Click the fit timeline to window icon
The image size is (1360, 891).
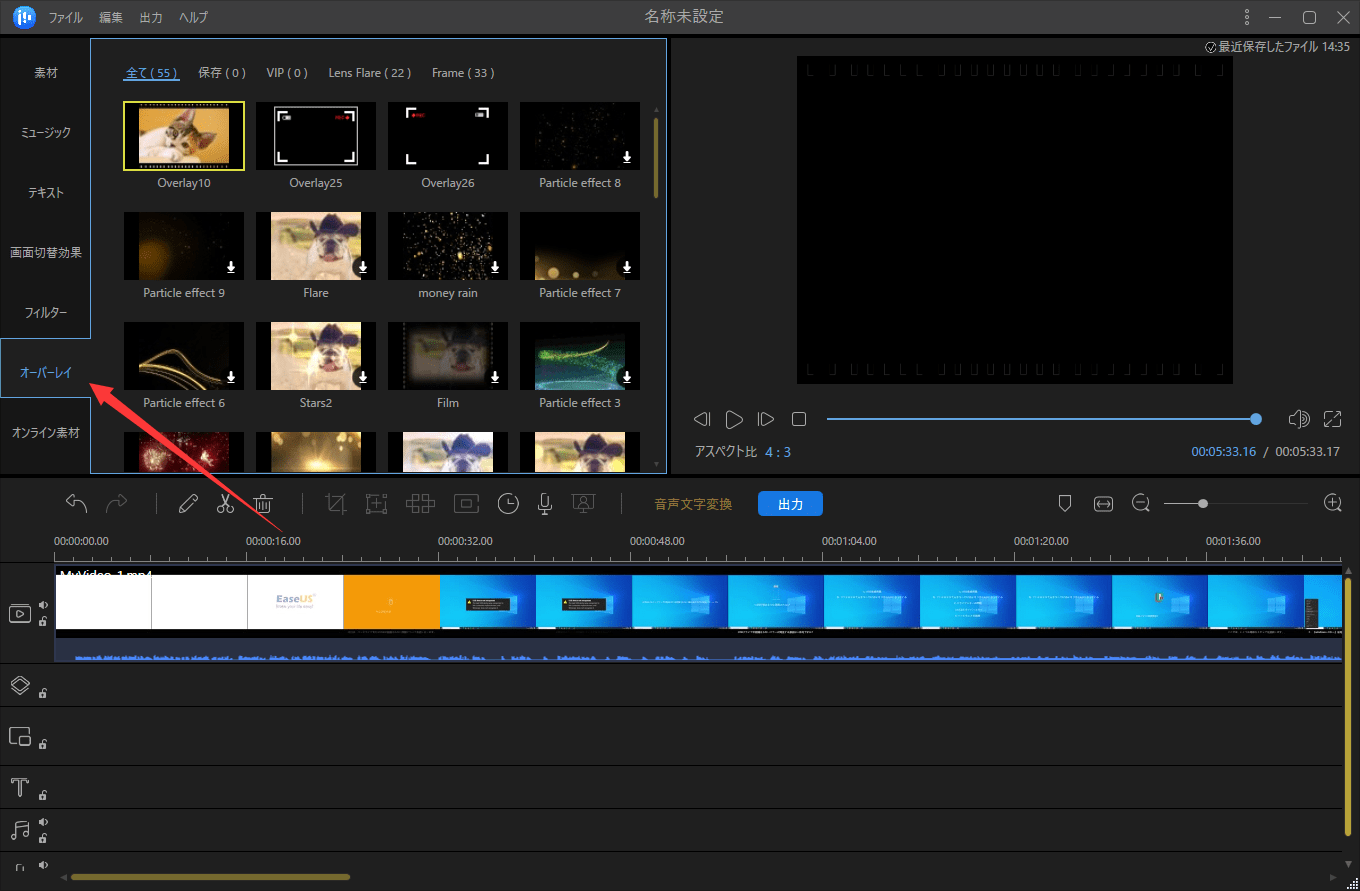(1103, 504)
